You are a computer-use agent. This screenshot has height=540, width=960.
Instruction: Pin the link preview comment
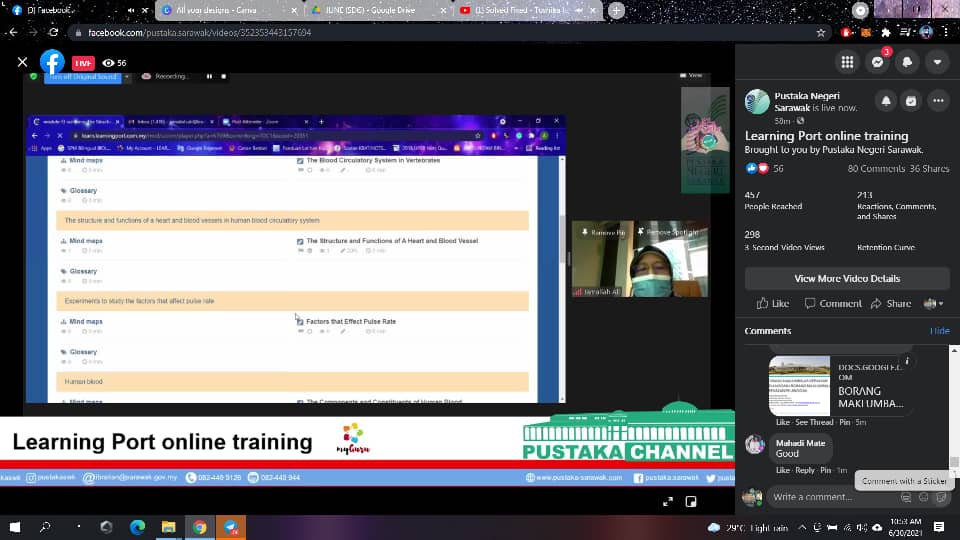tap(845, 422)
